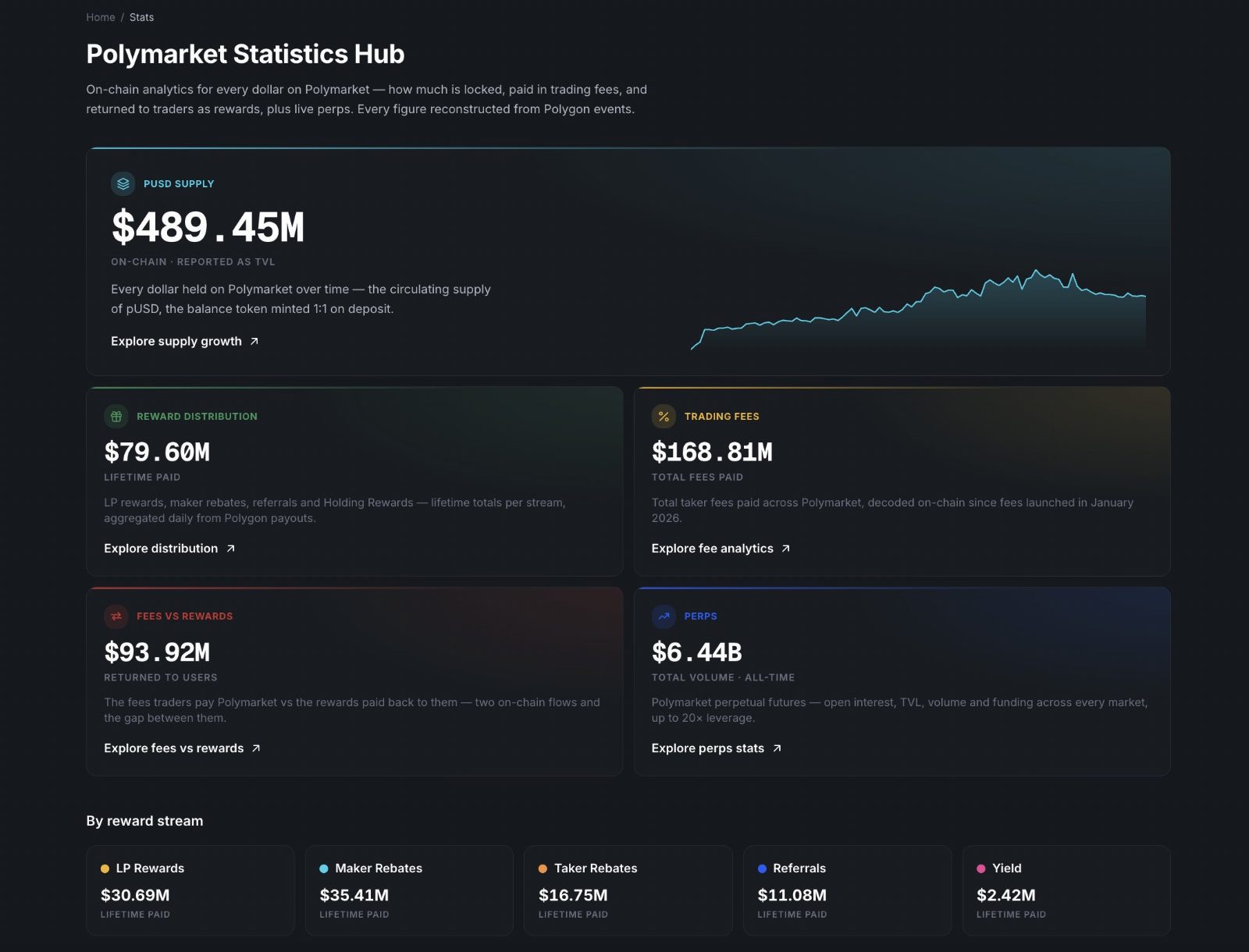Select the Taker Rebates stream card
The image size is (1249, 952).
[628, 890]
